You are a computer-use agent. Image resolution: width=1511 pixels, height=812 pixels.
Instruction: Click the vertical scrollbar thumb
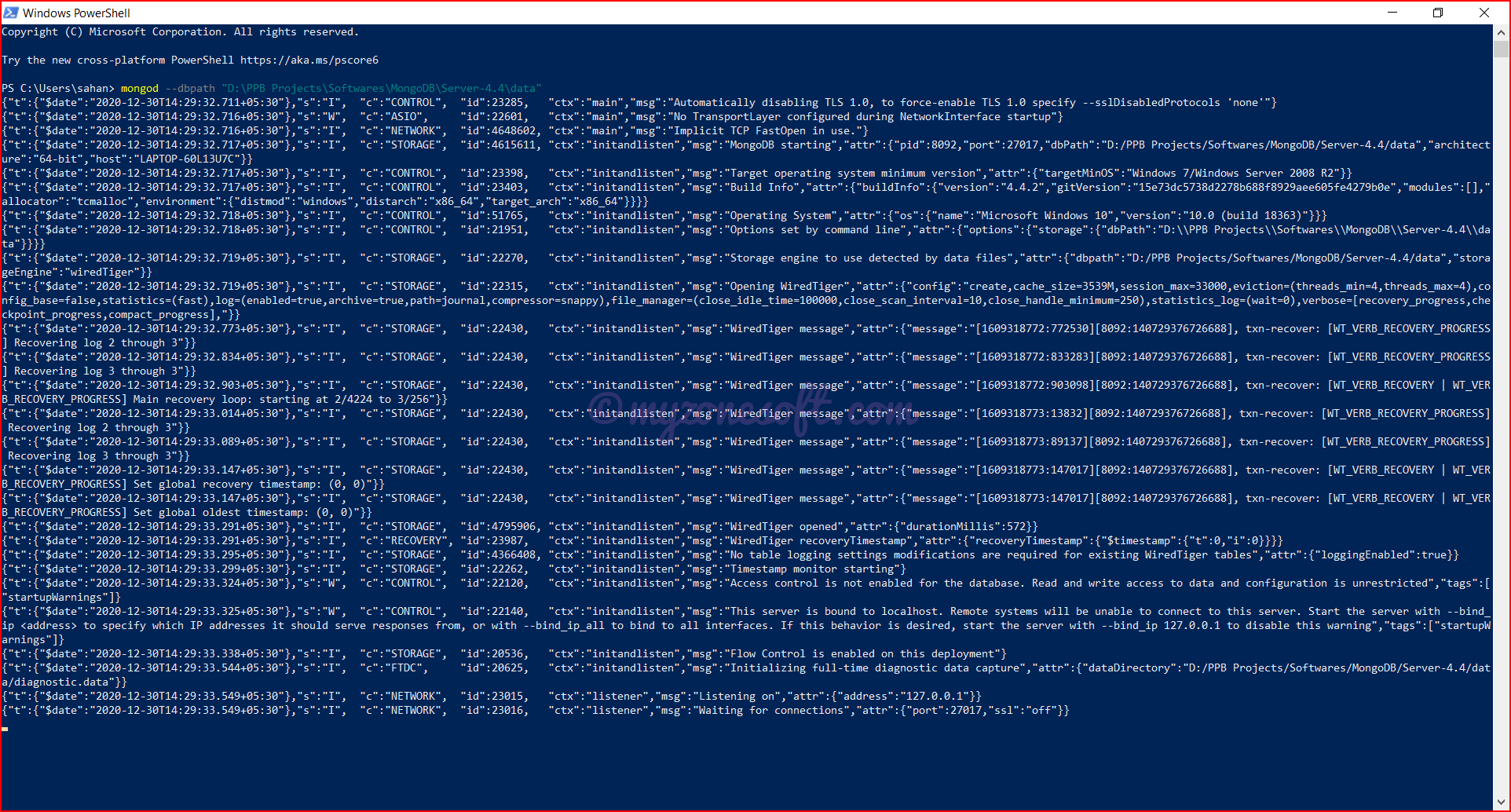click(x=1501, y=49)
